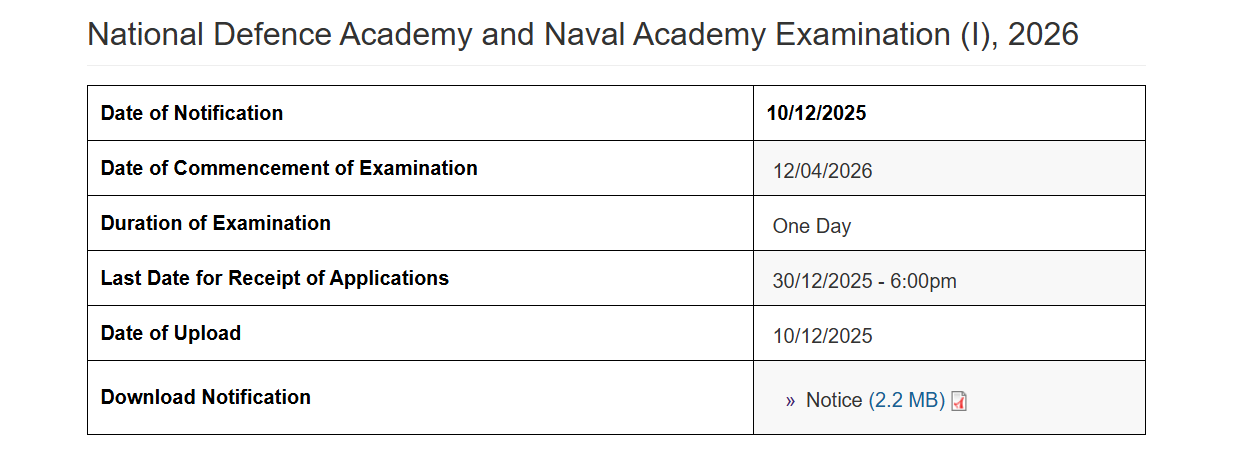This screenshot has width=1257, height=459.
Task: Select the Duration of Examination label
Action: coord(216,223)
